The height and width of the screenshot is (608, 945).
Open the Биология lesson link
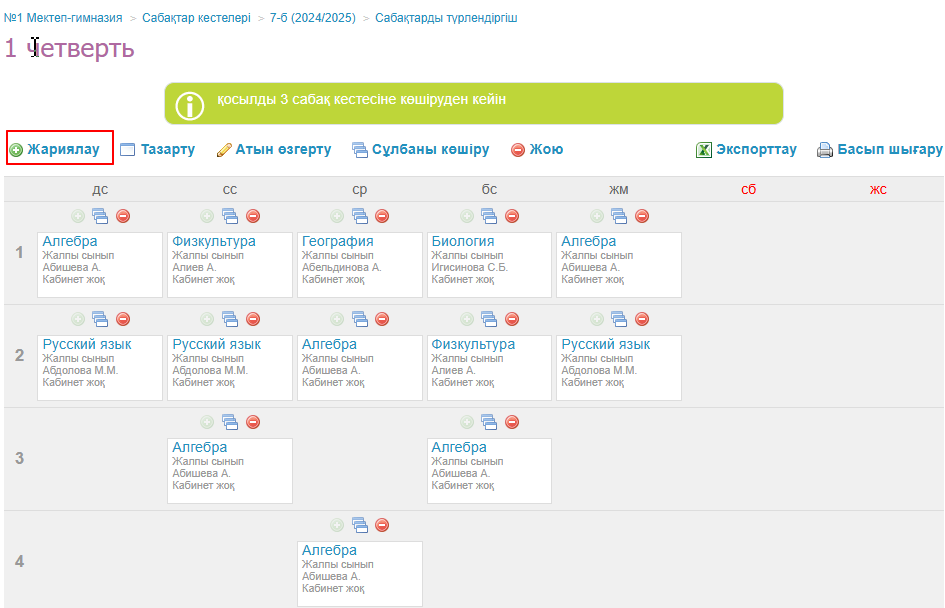[x=462, y=241]
